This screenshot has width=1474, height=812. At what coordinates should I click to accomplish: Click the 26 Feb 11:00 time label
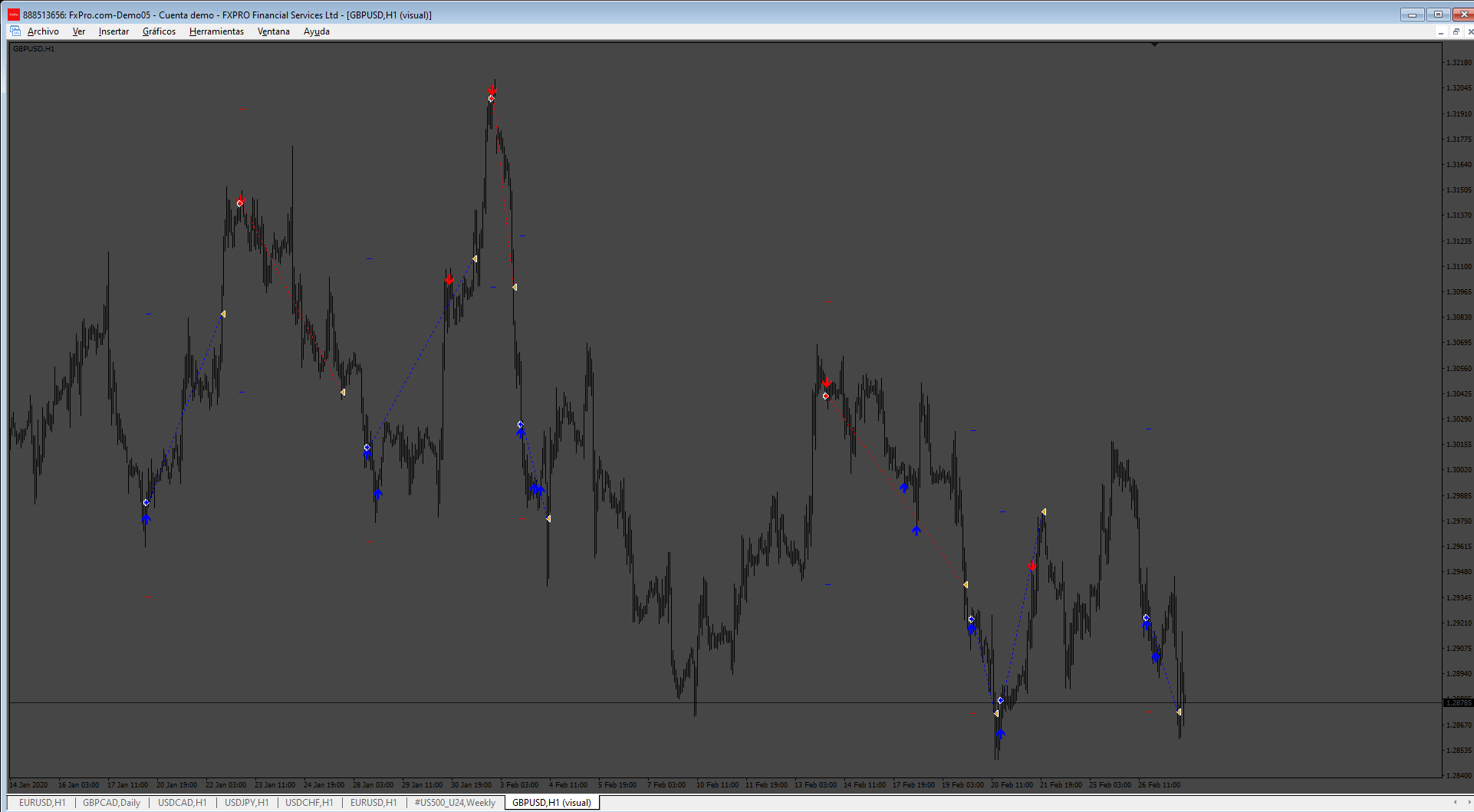pos(1159,784)
